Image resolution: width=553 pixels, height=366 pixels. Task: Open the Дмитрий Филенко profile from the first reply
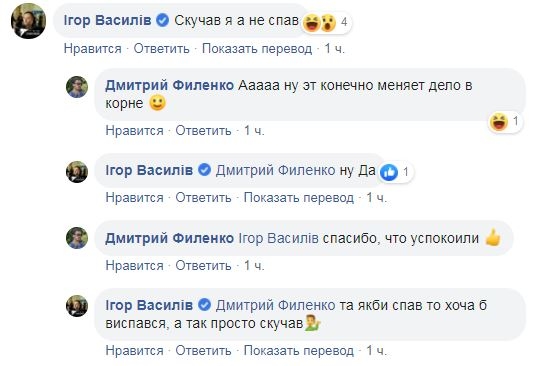point(169,85)
